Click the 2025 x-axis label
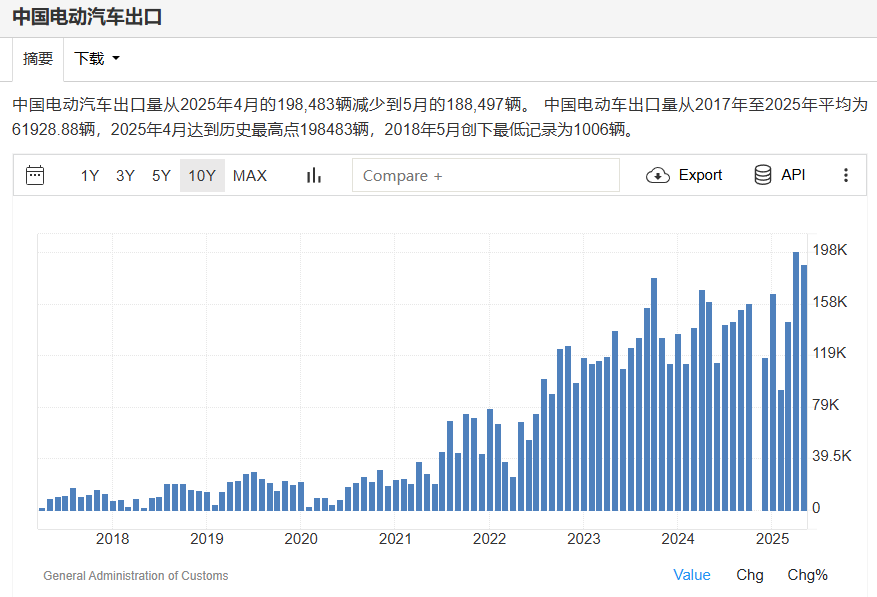877x597 pixels. click(772, 539)
